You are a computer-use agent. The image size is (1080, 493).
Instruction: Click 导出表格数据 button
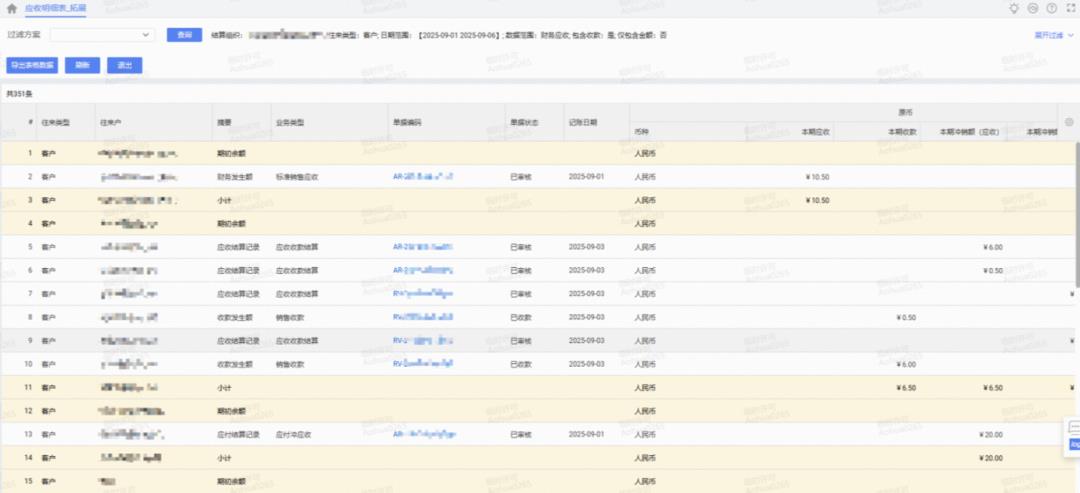coord(32,65)
